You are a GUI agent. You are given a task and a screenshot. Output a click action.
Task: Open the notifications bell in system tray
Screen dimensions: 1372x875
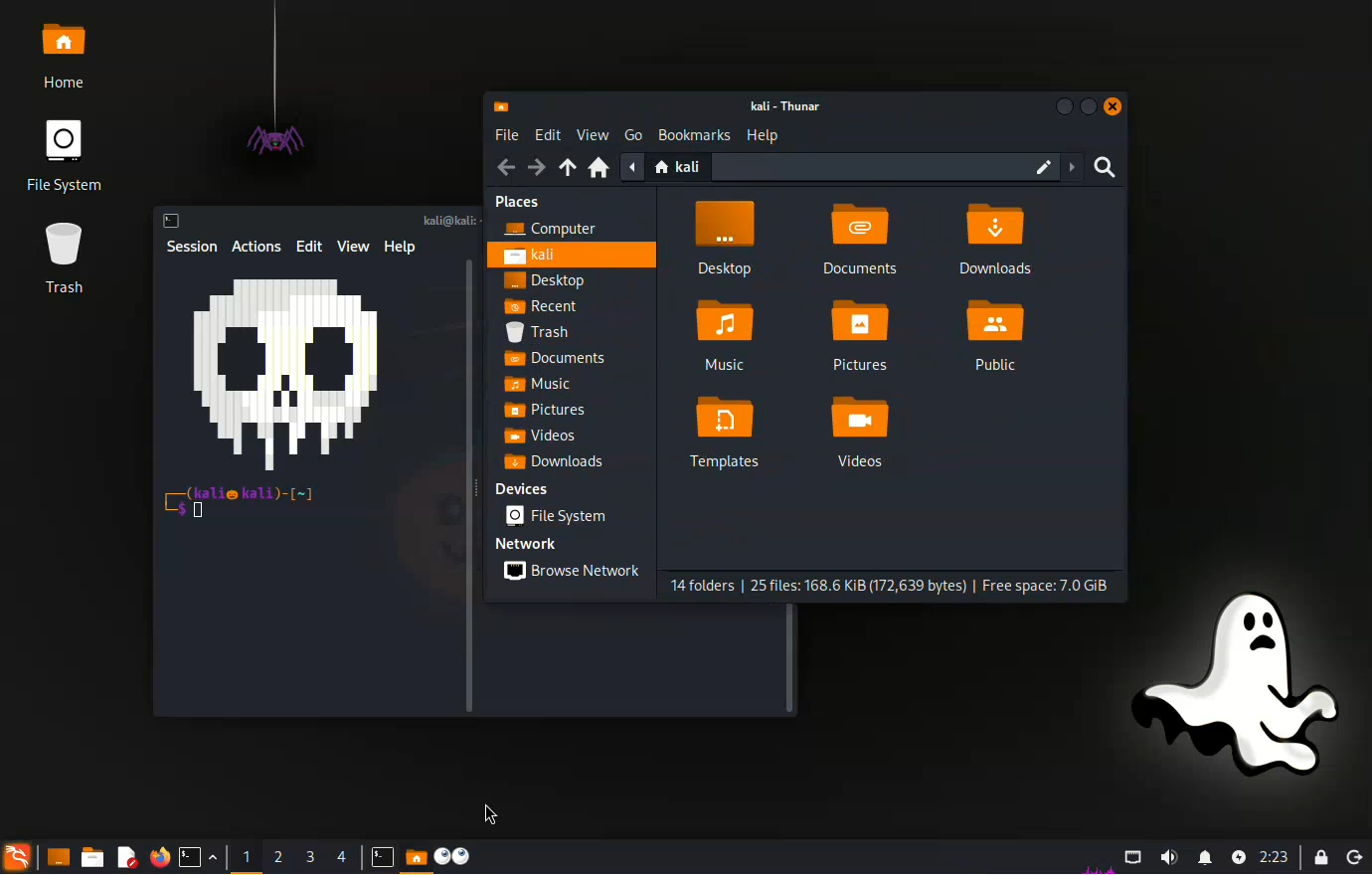pyautogui.click(x=1205, y=857)
